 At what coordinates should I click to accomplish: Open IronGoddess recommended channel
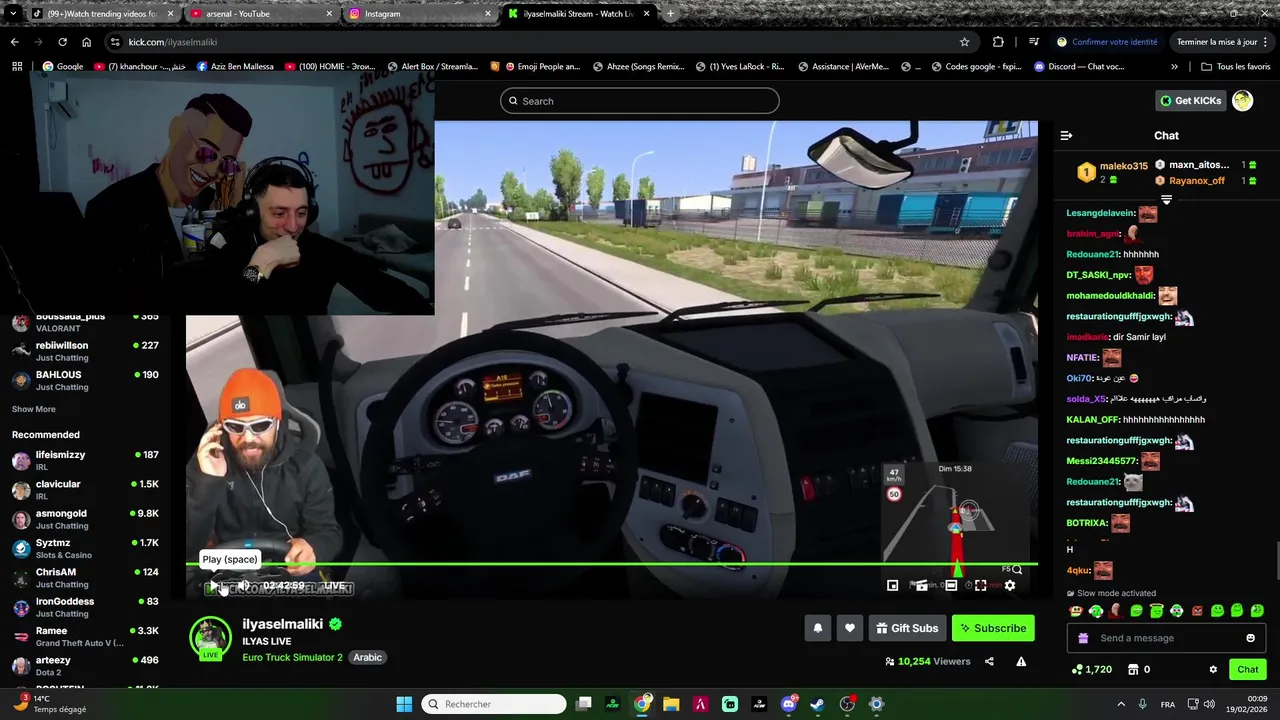(x=85, y=607)
